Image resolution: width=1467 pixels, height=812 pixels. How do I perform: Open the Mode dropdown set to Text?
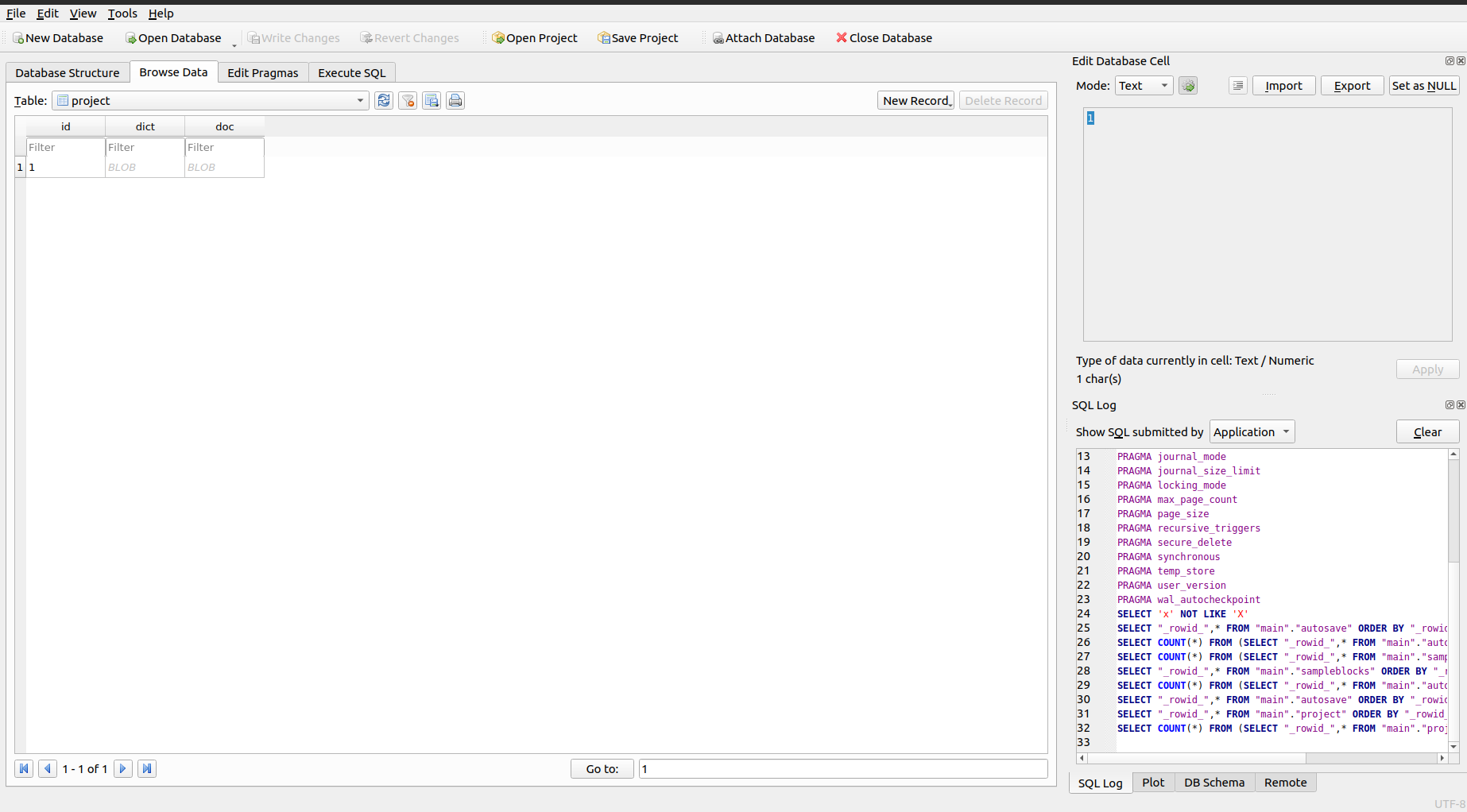pyautogui.click(x=1144, y=86)
